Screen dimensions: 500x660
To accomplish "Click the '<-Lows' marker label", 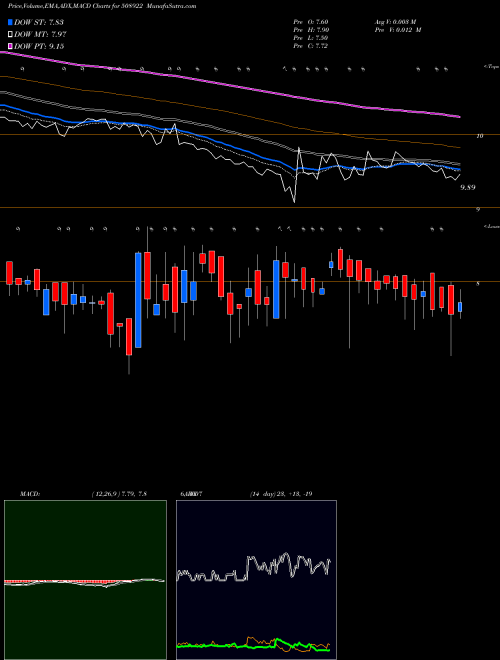I will pos(491,226).
